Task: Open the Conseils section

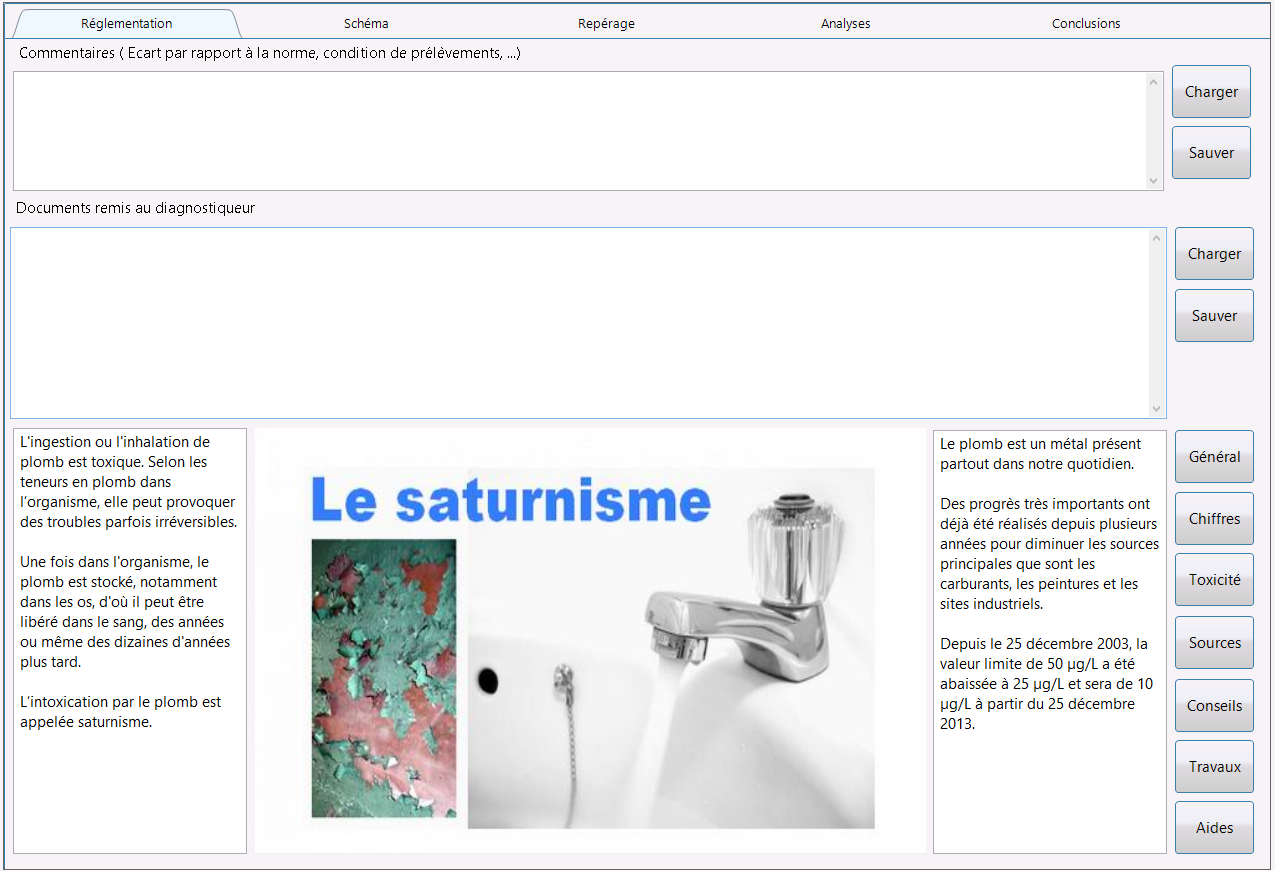Action: pos(1214,706)
